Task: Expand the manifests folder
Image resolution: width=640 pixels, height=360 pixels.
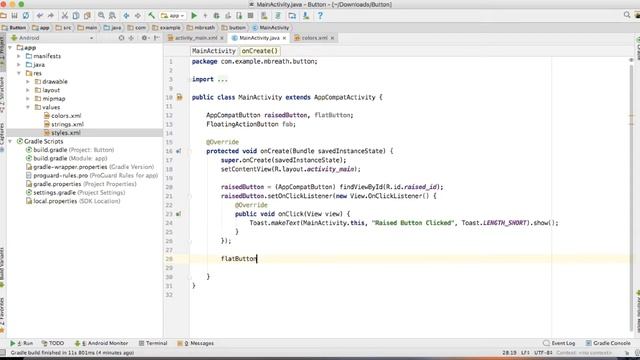Action: 19,56
